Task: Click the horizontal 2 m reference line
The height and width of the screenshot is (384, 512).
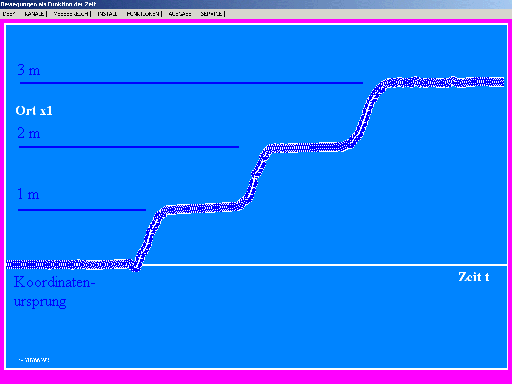Action: (x=129, y=147)
